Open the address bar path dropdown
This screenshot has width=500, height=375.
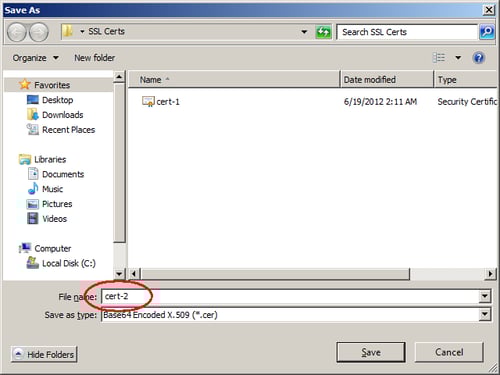304,32
